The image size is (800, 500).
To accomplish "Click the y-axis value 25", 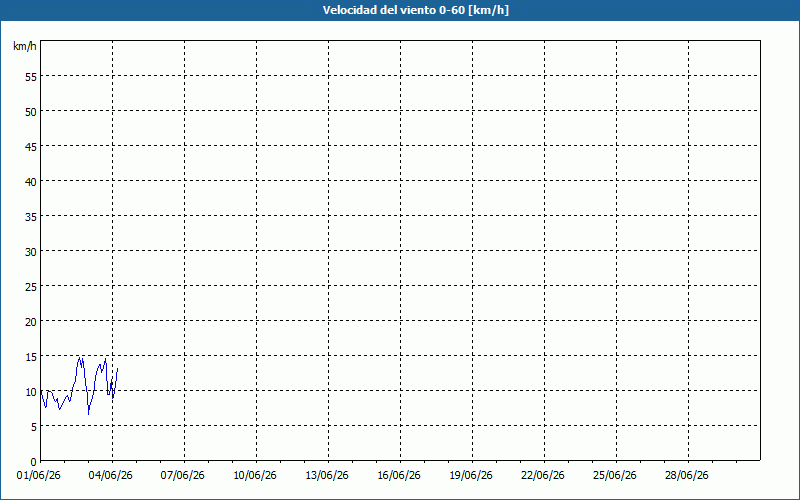I will (31, 287).
